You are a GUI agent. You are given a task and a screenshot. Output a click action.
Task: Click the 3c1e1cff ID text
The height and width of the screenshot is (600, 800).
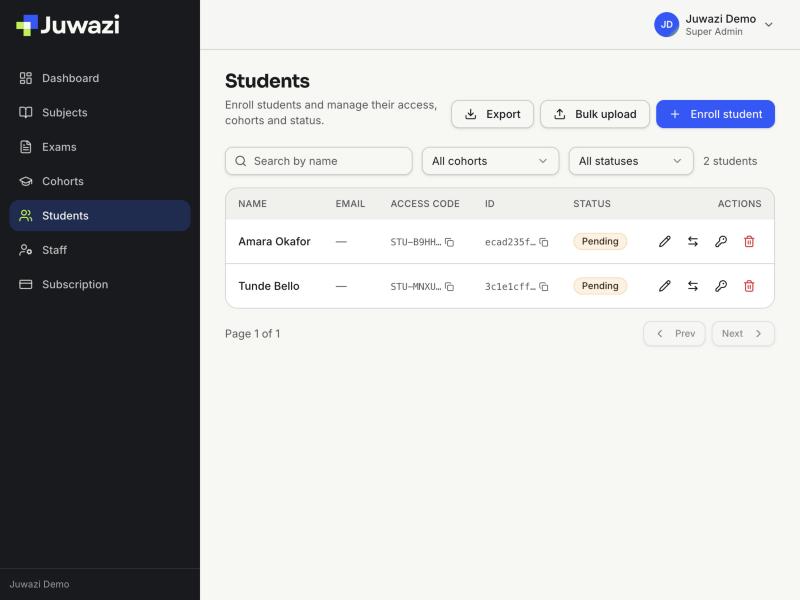[x=510, y=286]
